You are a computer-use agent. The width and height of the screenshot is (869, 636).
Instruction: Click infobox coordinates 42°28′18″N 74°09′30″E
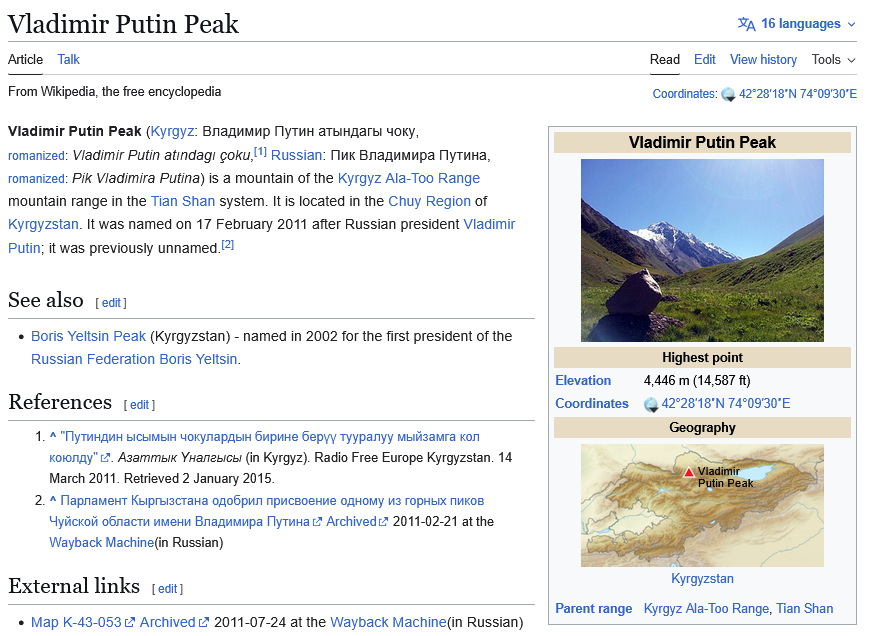(x=725, y=404)
